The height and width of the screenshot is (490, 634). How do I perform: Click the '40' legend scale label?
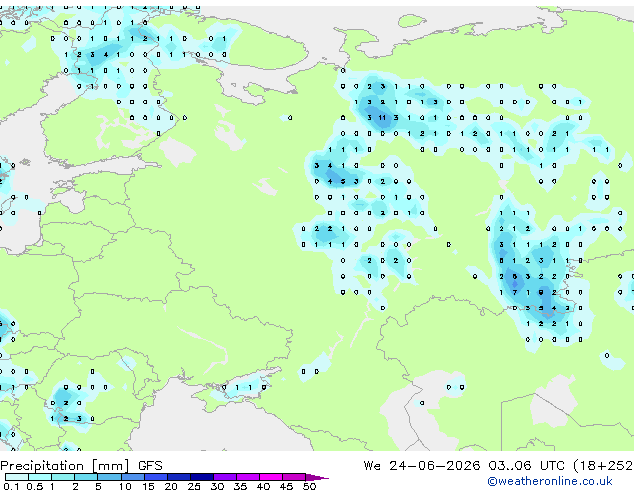(263, 486)
